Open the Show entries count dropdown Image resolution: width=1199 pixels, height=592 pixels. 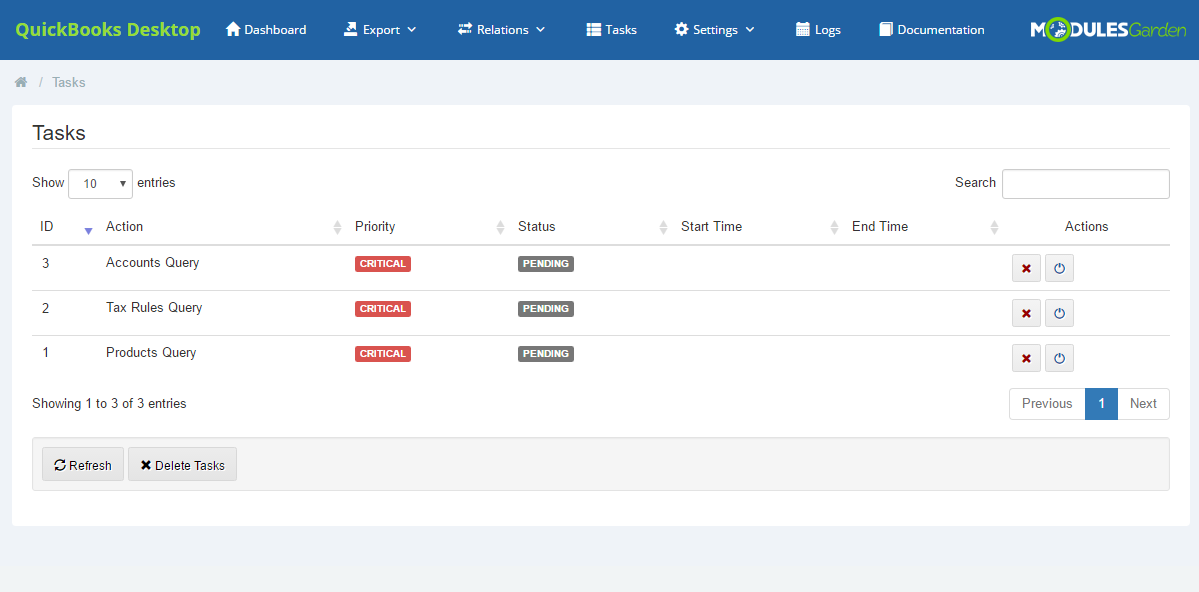click(x=100, y=184)
